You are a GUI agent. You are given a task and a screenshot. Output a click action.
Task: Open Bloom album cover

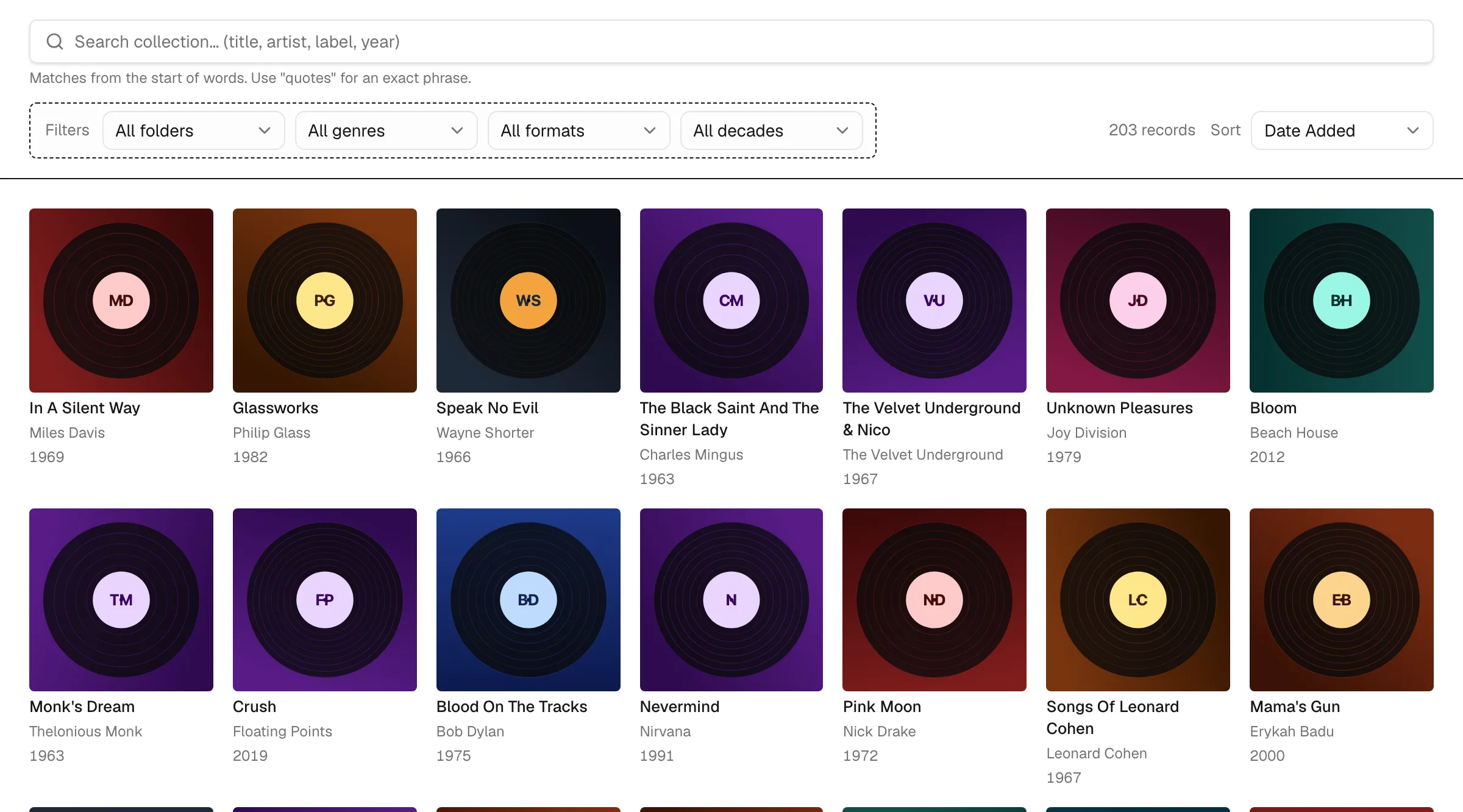click(1342, 301)
